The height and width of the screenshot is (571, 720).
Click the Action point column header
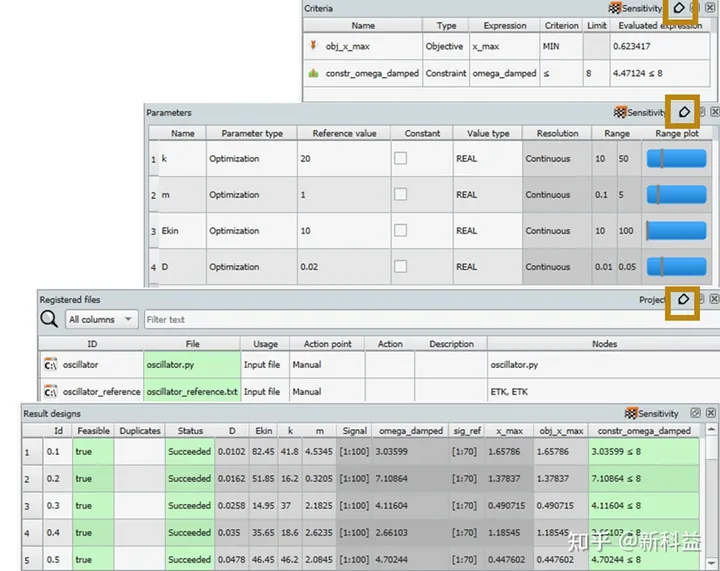coord(327,344)
